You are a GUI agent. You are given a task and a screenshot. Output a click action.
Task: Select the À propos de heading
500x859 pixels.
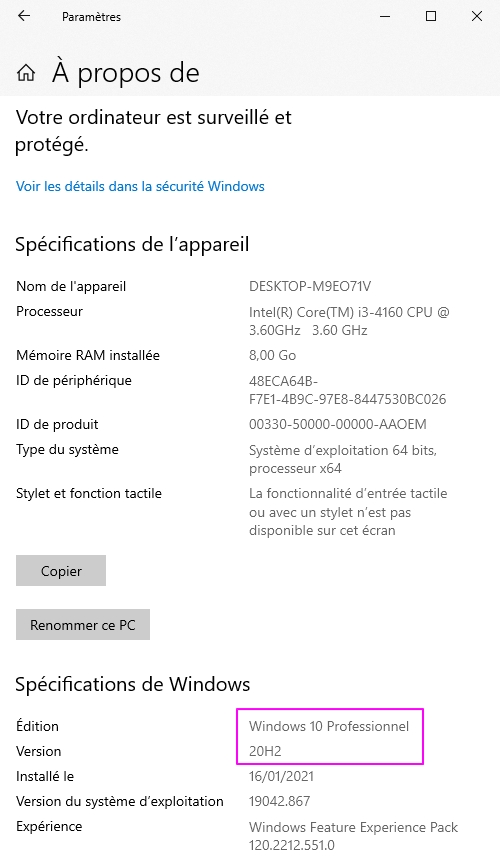point(125,73)
